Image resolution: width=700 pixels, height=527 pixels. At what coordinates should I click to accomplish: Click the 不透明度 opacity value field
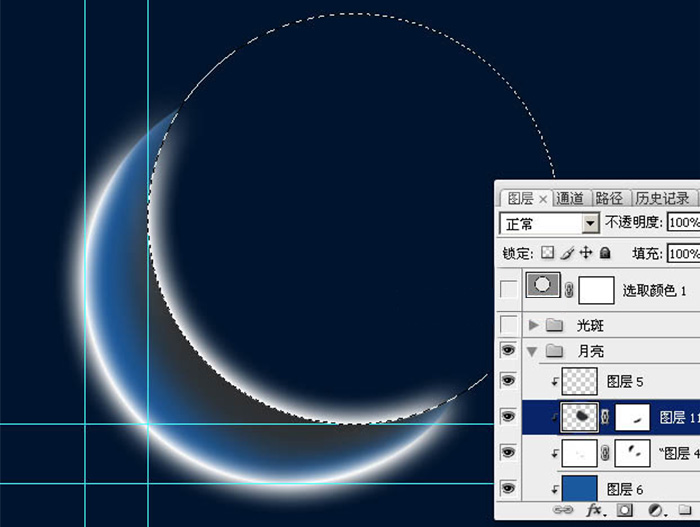(683, 223)
